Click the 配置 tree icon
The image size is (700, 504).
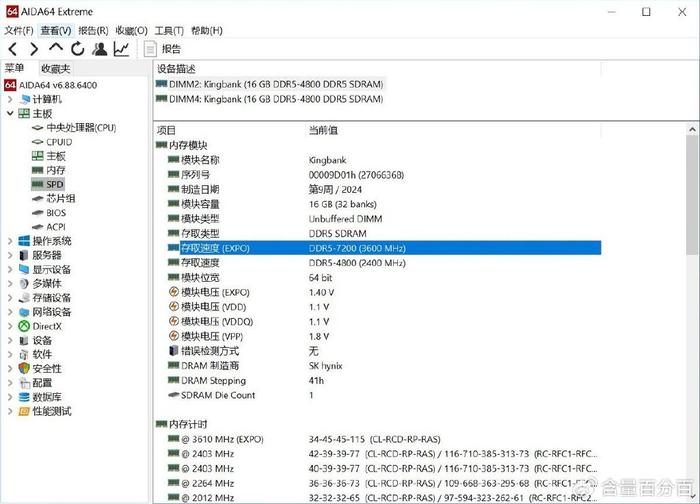(24, 383)
